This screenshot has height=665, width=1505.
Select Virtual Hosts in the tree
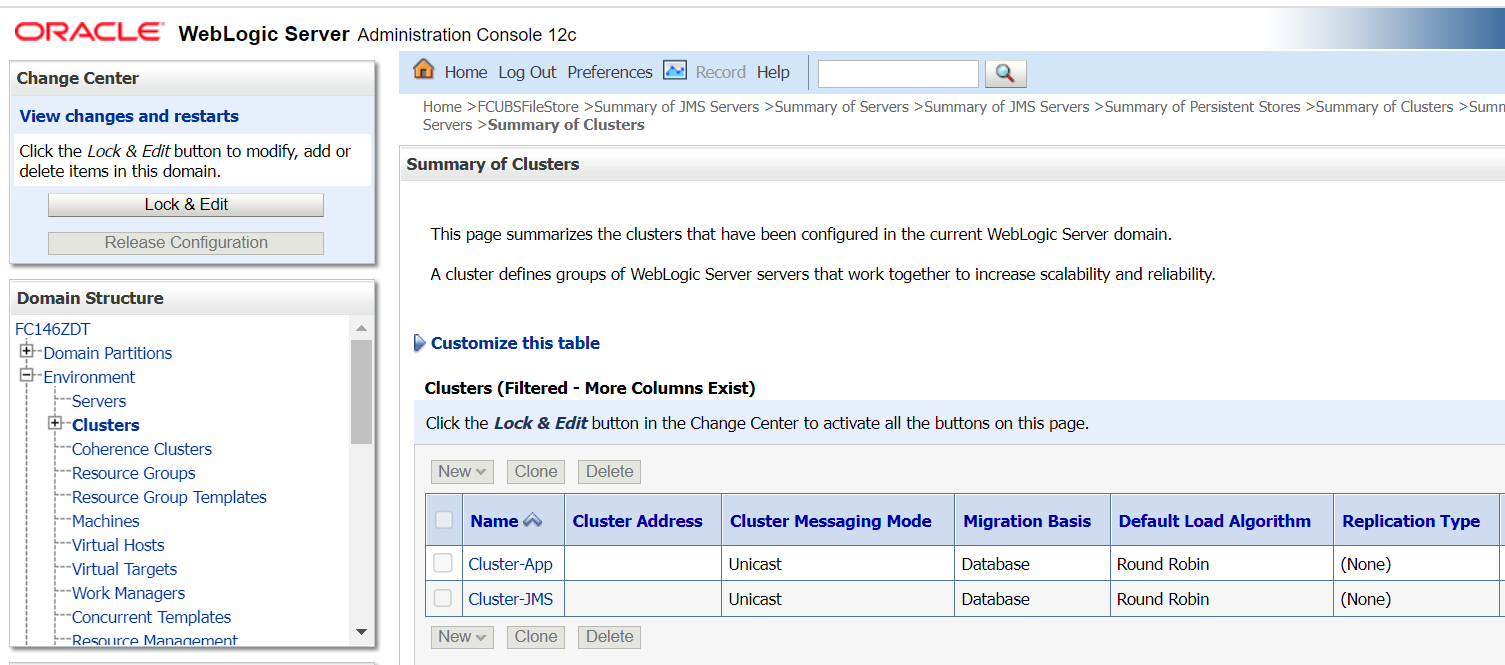[118, 545]
